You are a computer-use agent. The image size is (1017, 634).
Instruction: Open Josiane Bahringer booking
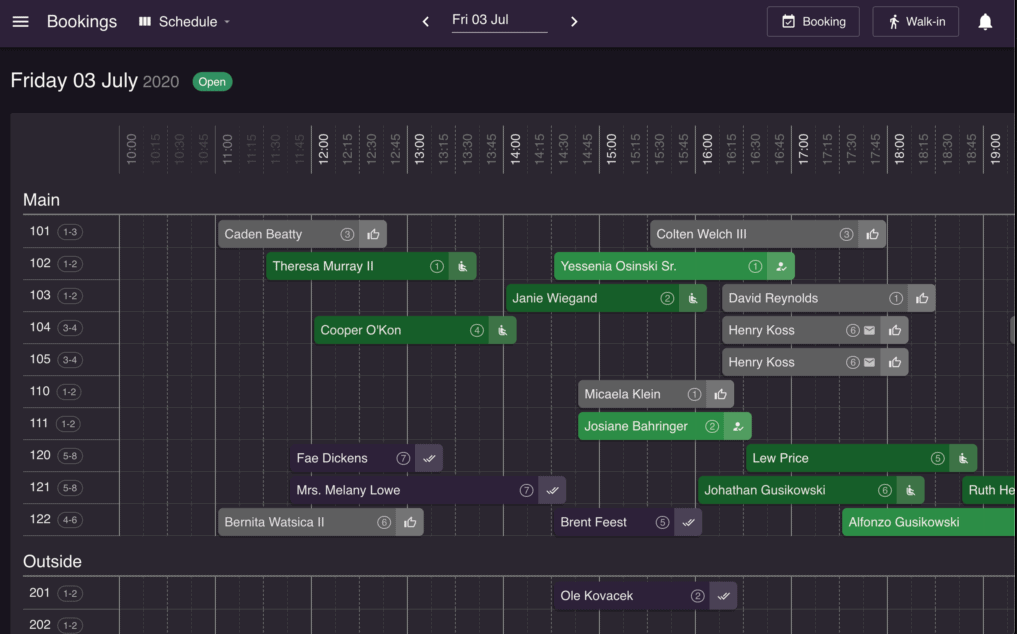coord(665,426)
